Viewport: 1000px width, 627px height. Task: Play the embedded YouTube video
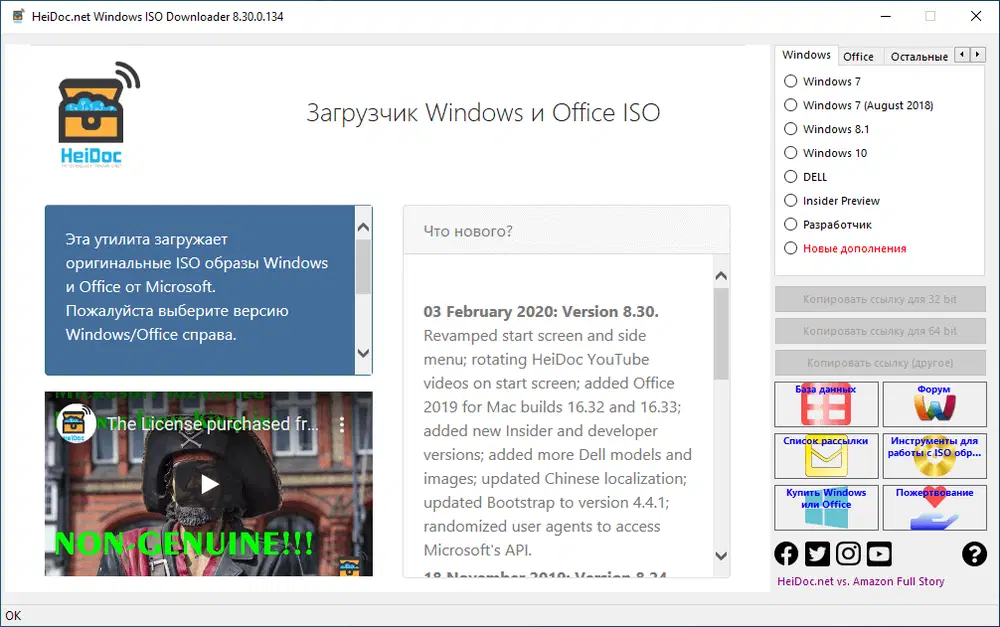point(209,484)
